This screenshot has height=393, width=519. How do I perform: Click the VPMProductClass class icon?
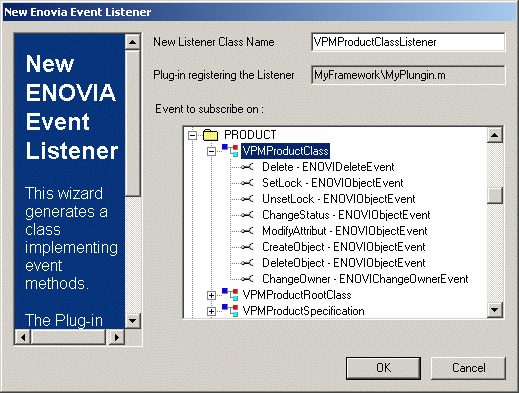coord(230,151)
